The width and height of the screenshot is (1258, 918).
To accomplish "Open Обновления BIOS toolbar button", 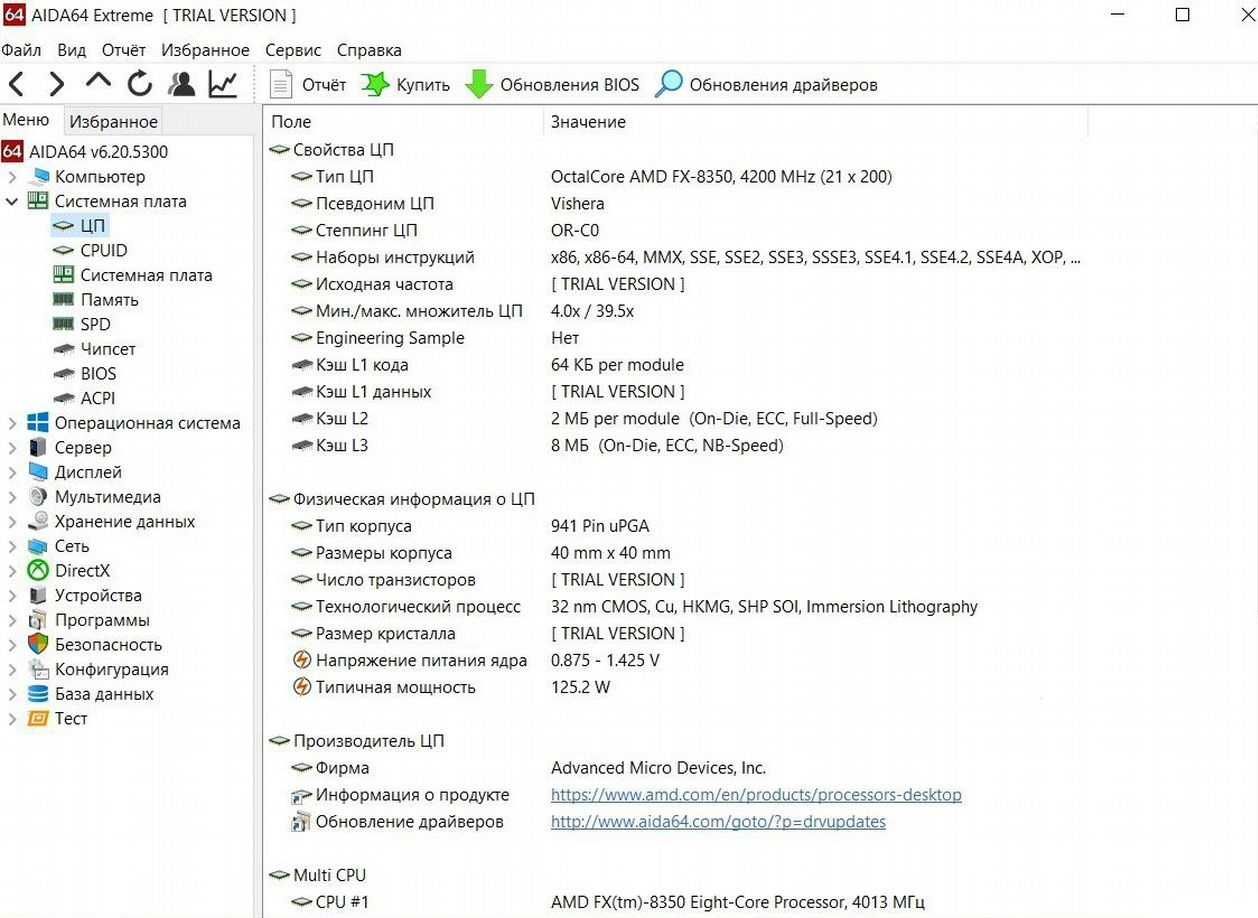I will point(552,85).
